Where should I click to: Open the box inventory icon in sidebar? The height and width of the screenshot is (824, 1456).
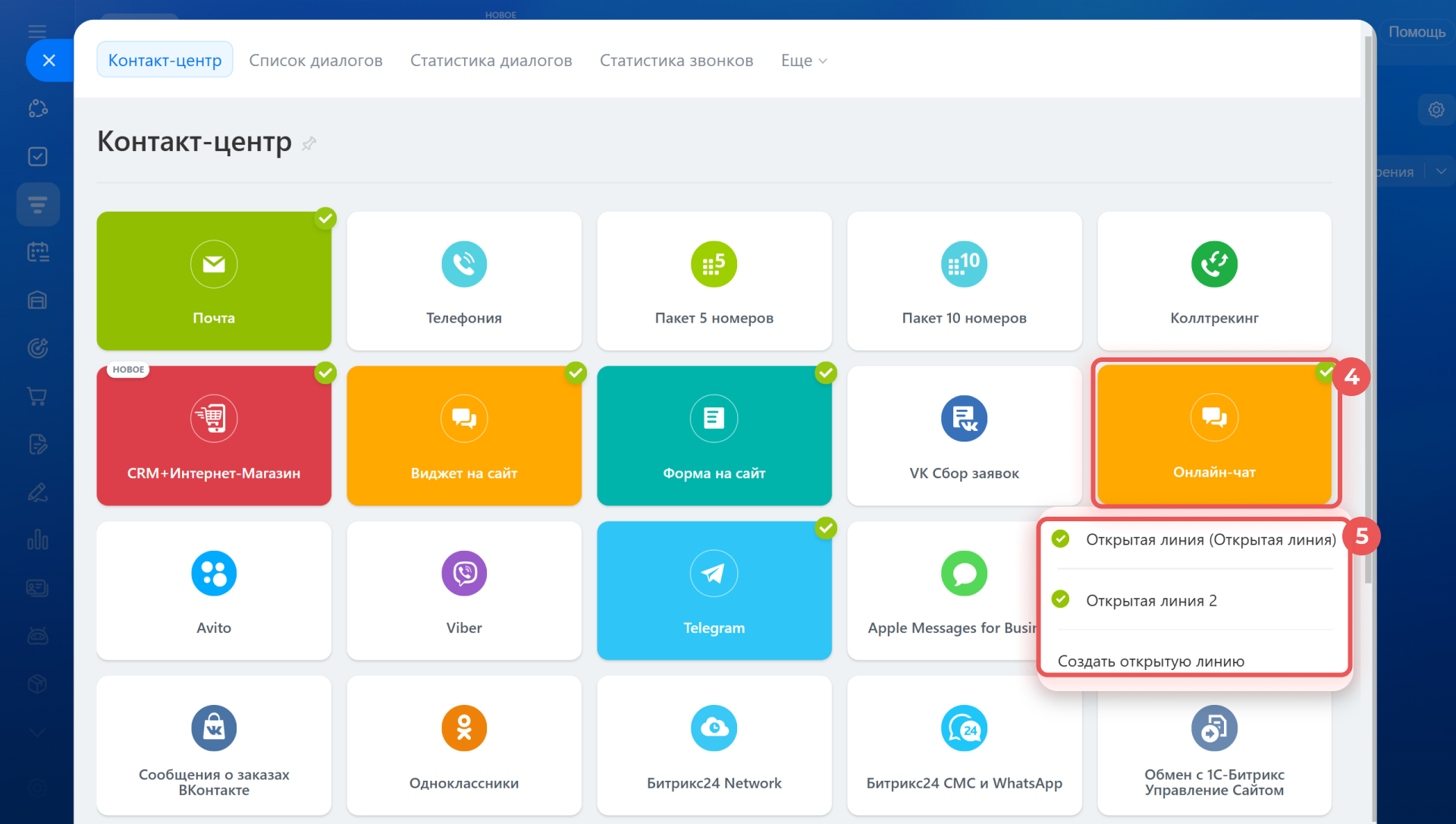[x=38, y=684]
